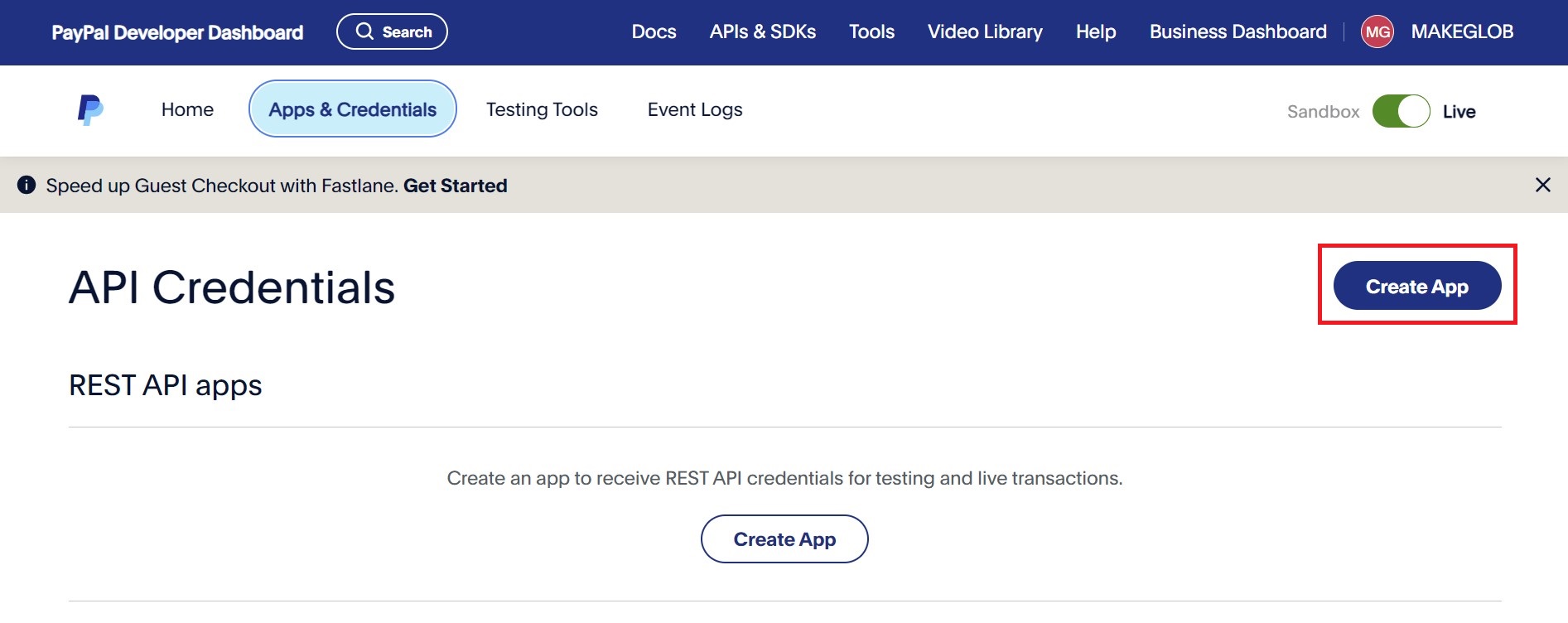Viewport: 1568px width, 623px height.
Task: Open the Help menu
Action: [x=1096, y=31]
